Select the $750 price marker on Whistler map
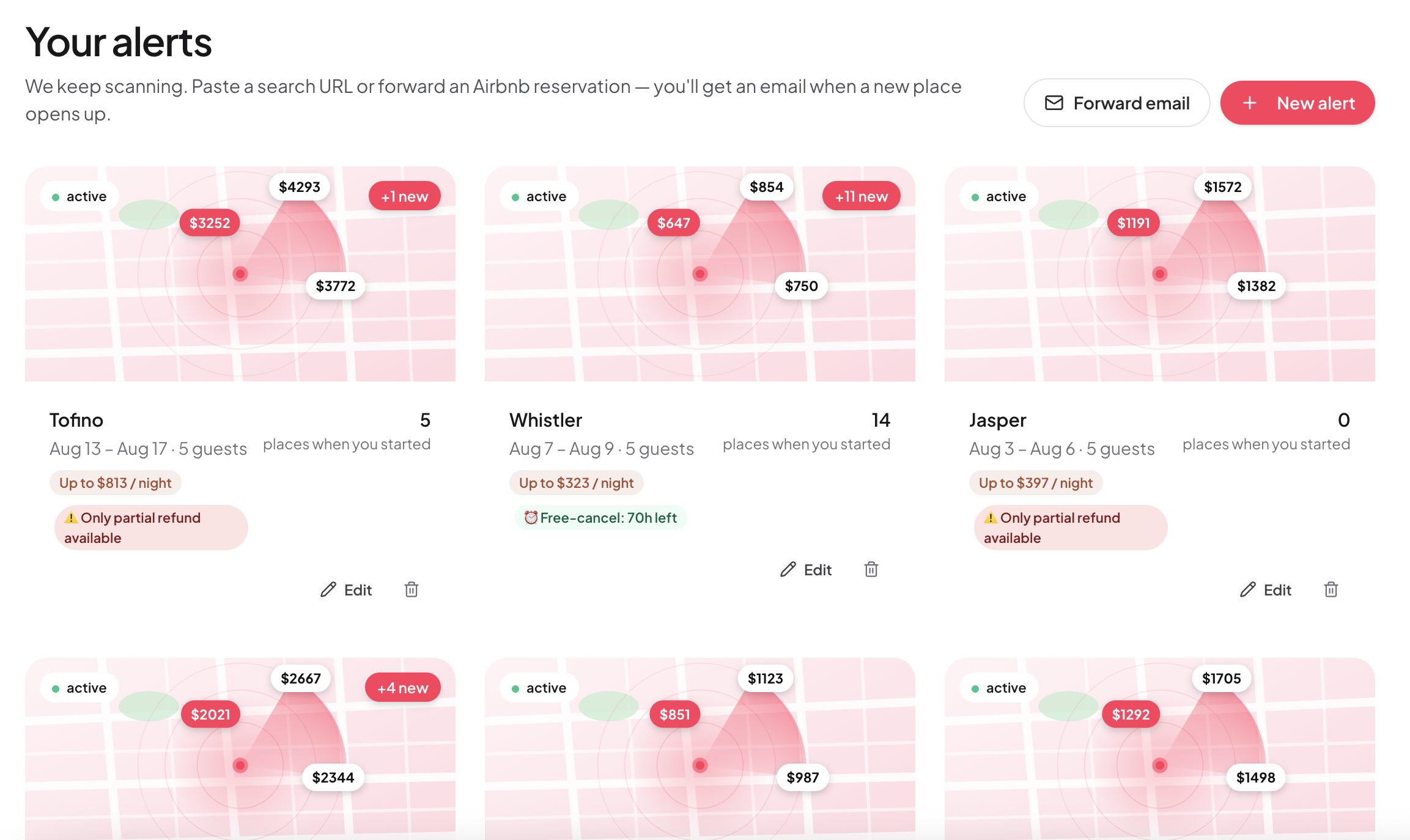1410x840 pixels. point(801,286)
